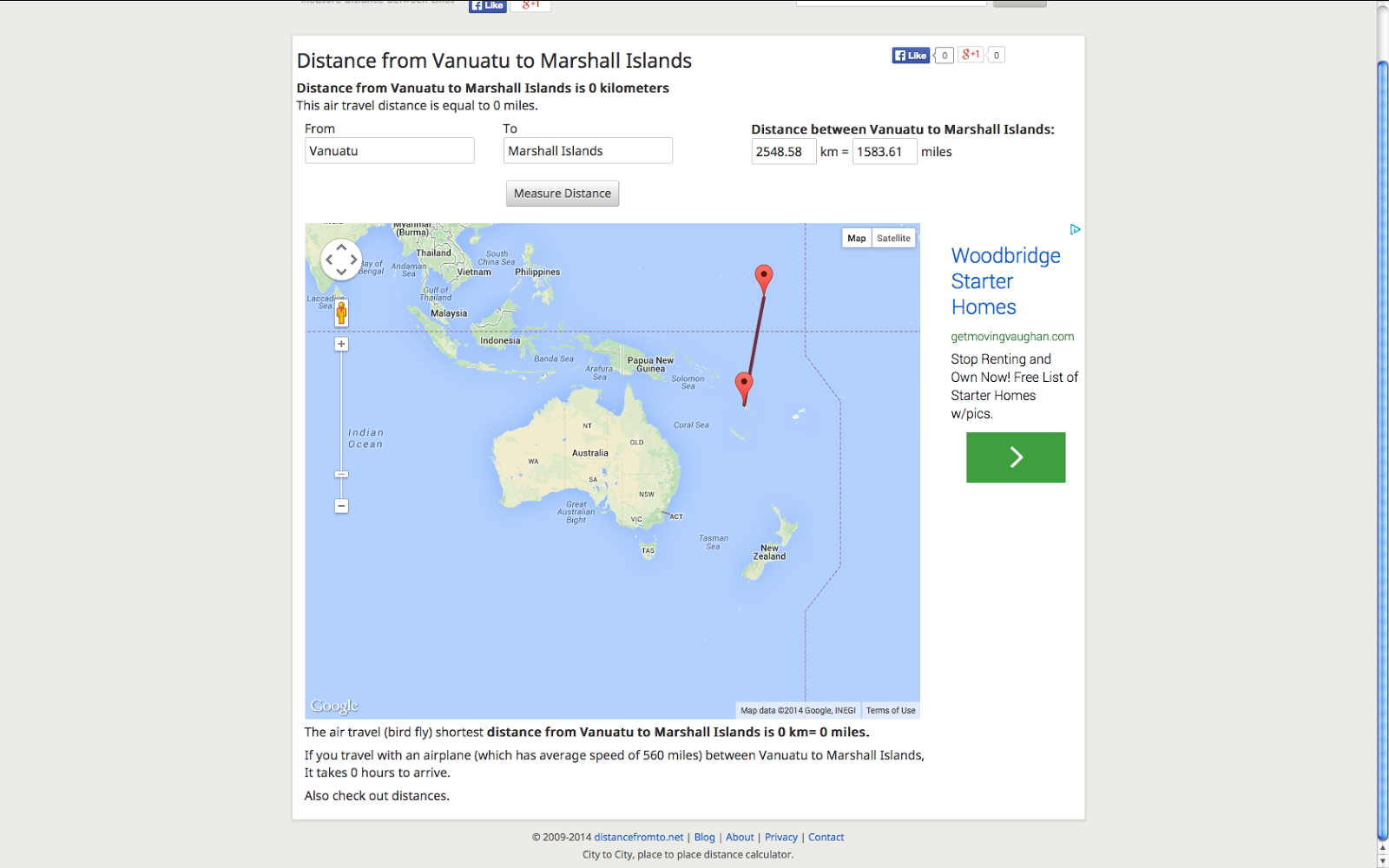
Task: Click the Facebook Like button beside the title
Action: tap(911, 56)
